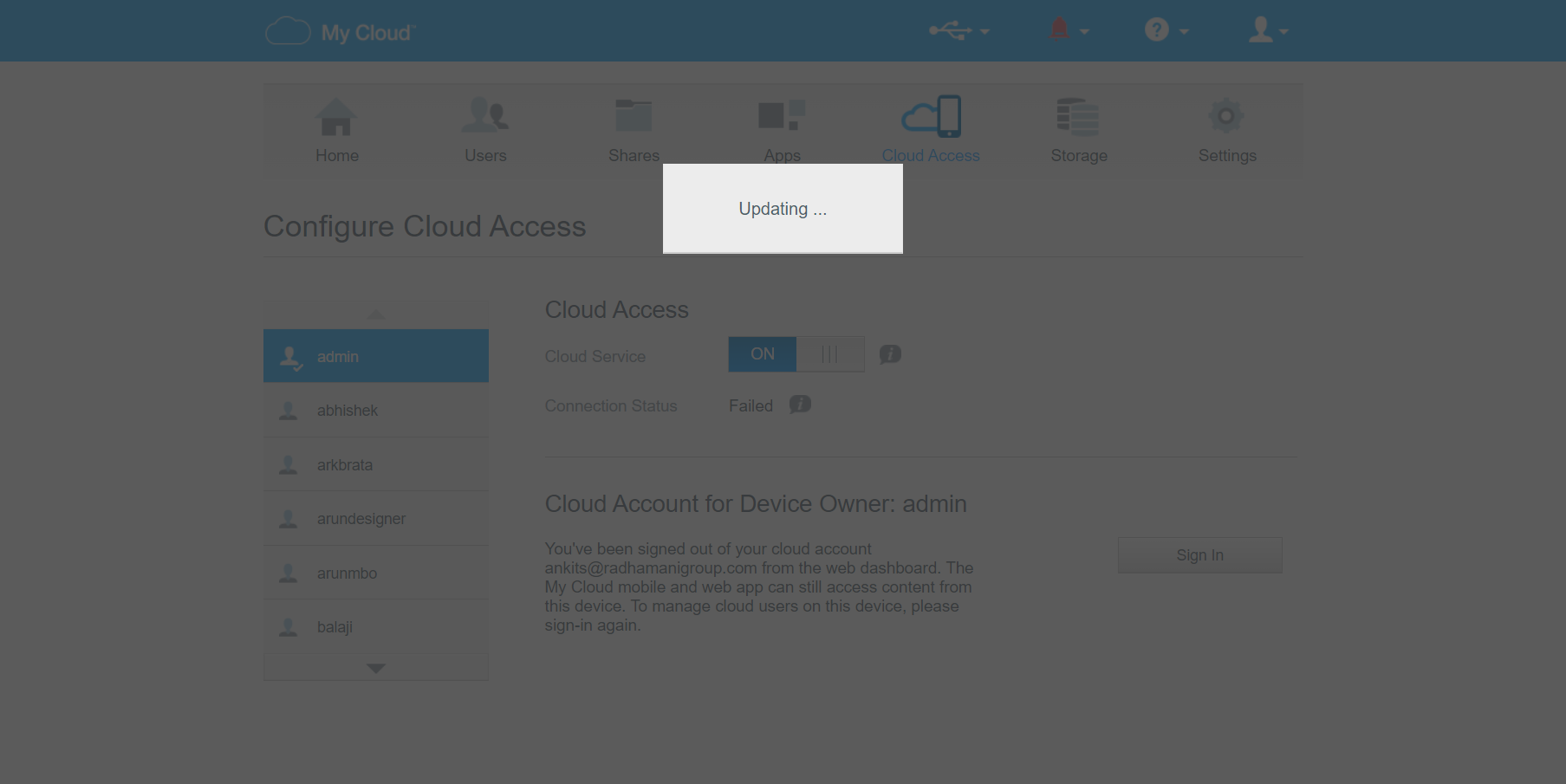Open the Users tab
This screenshot has height=784, width=1566.
[x=485, y=130]
